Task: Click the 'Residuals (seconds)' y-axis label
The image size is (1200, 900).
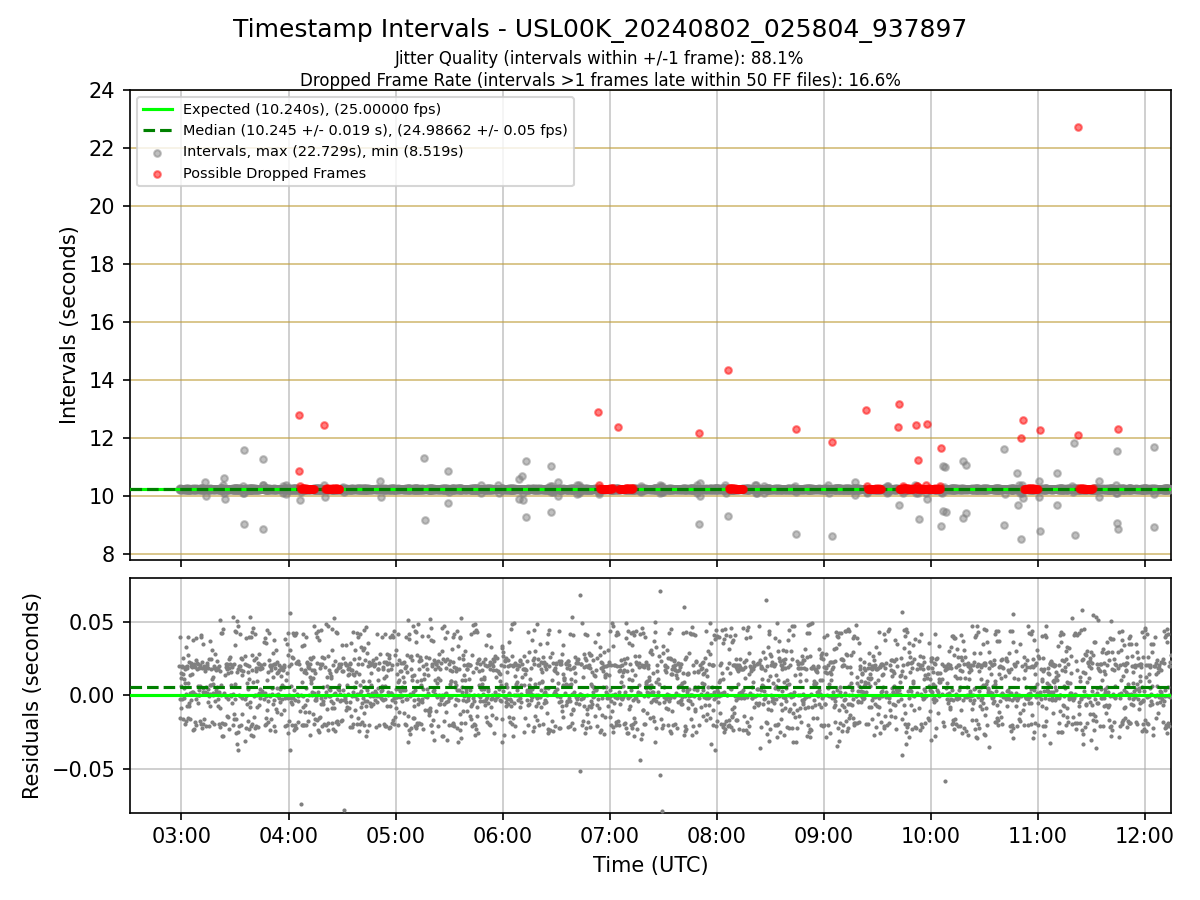Action: point(32,696)
